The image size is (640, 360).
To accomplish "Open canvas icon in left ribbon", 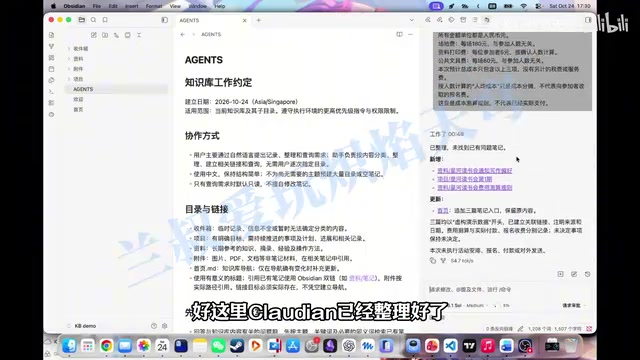I will pos(51,58).
